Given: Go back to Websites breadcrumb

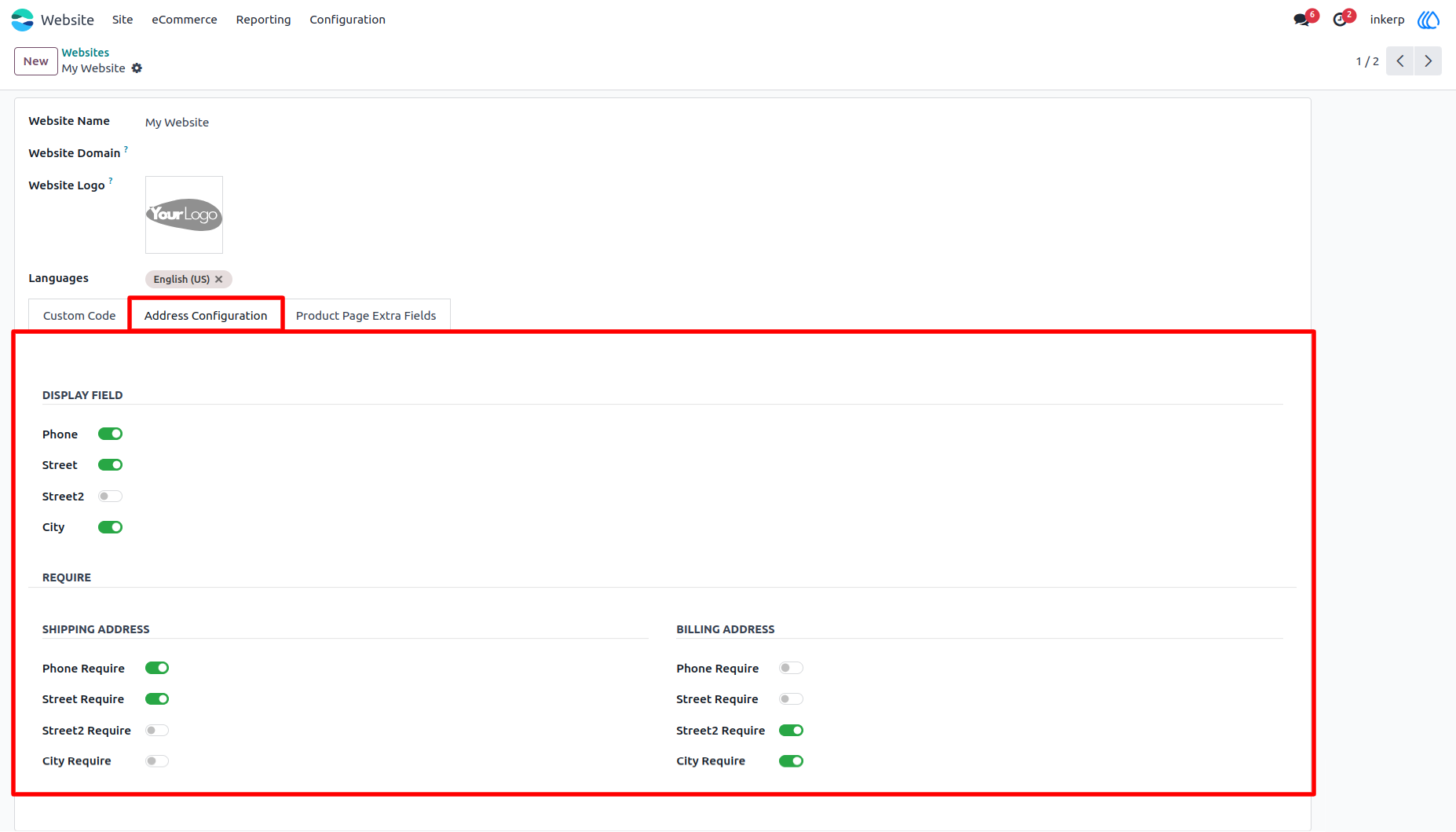Looking at the screenshot, I should click(x=86, y=53).
